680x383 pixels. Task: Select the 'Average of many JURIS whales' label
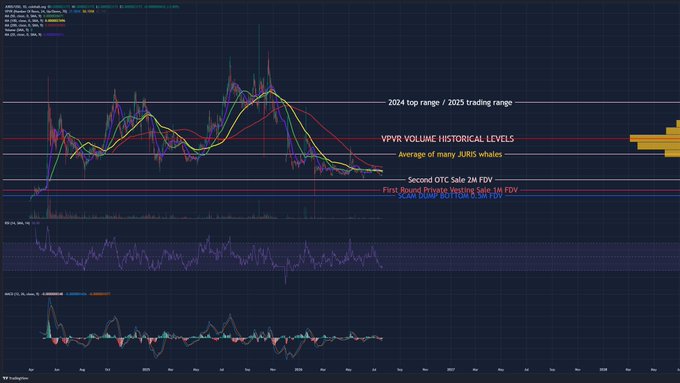[450, 154]
